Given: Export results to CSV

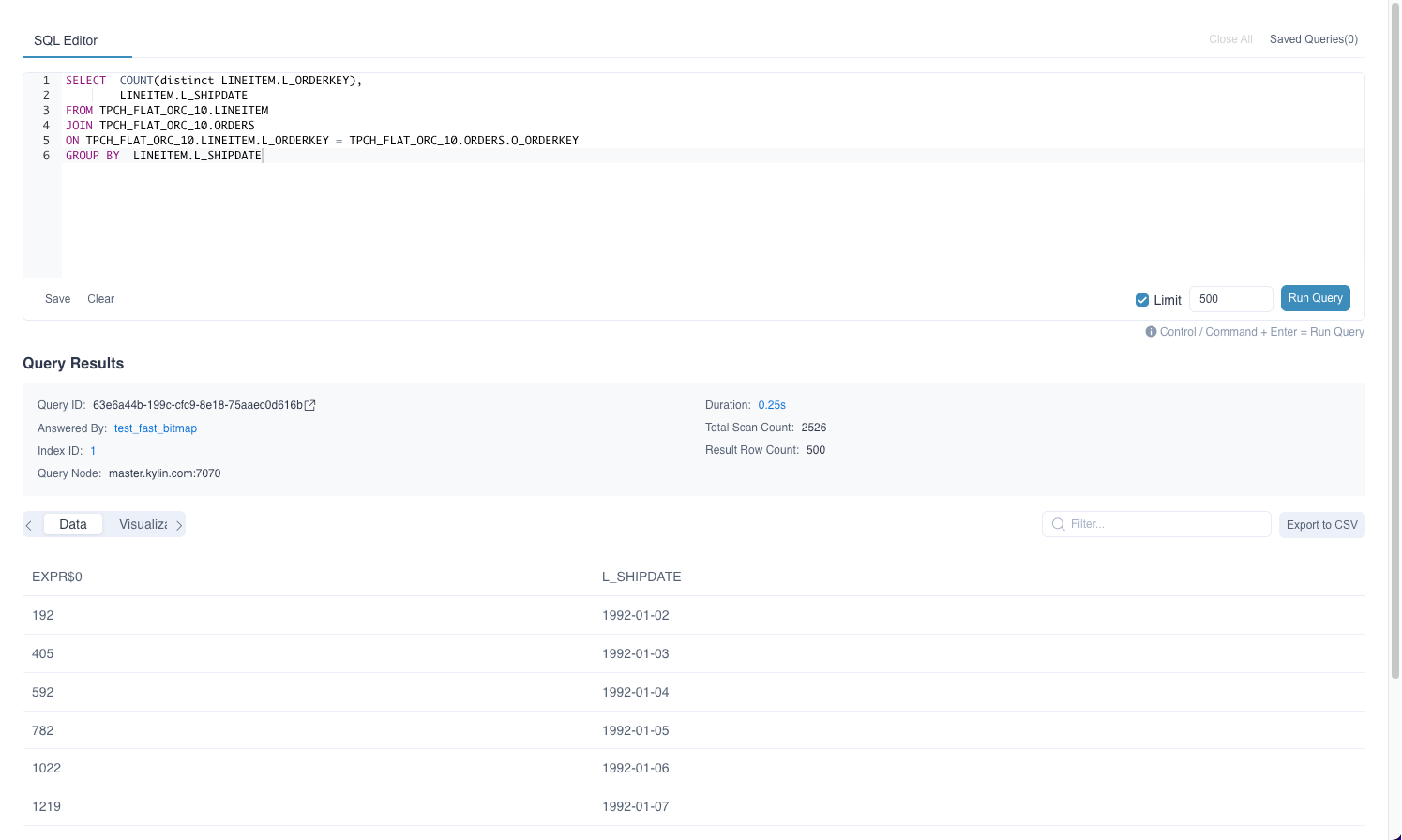Looking at the screenshot, I should click(x=1321, y=525).
